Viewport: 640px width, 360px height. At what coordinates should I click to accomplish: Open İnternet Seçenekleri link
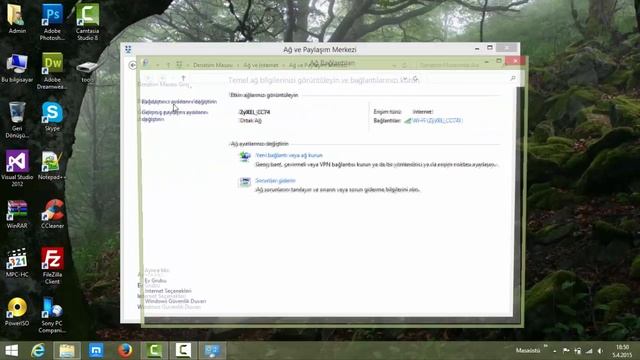tap(168, 291)
